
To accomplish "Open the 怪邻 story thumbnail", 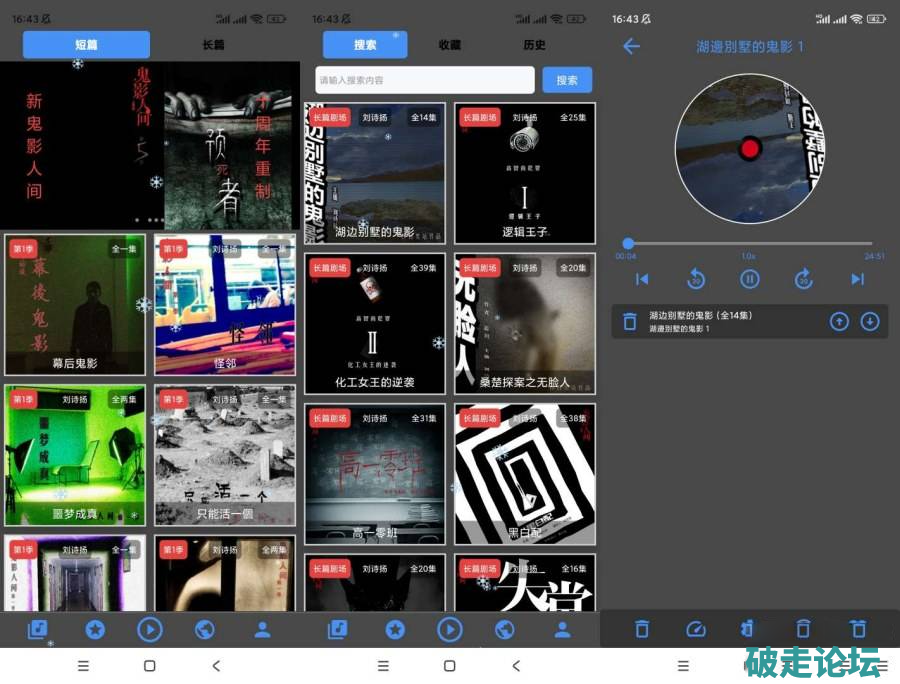I will point(225,305).
